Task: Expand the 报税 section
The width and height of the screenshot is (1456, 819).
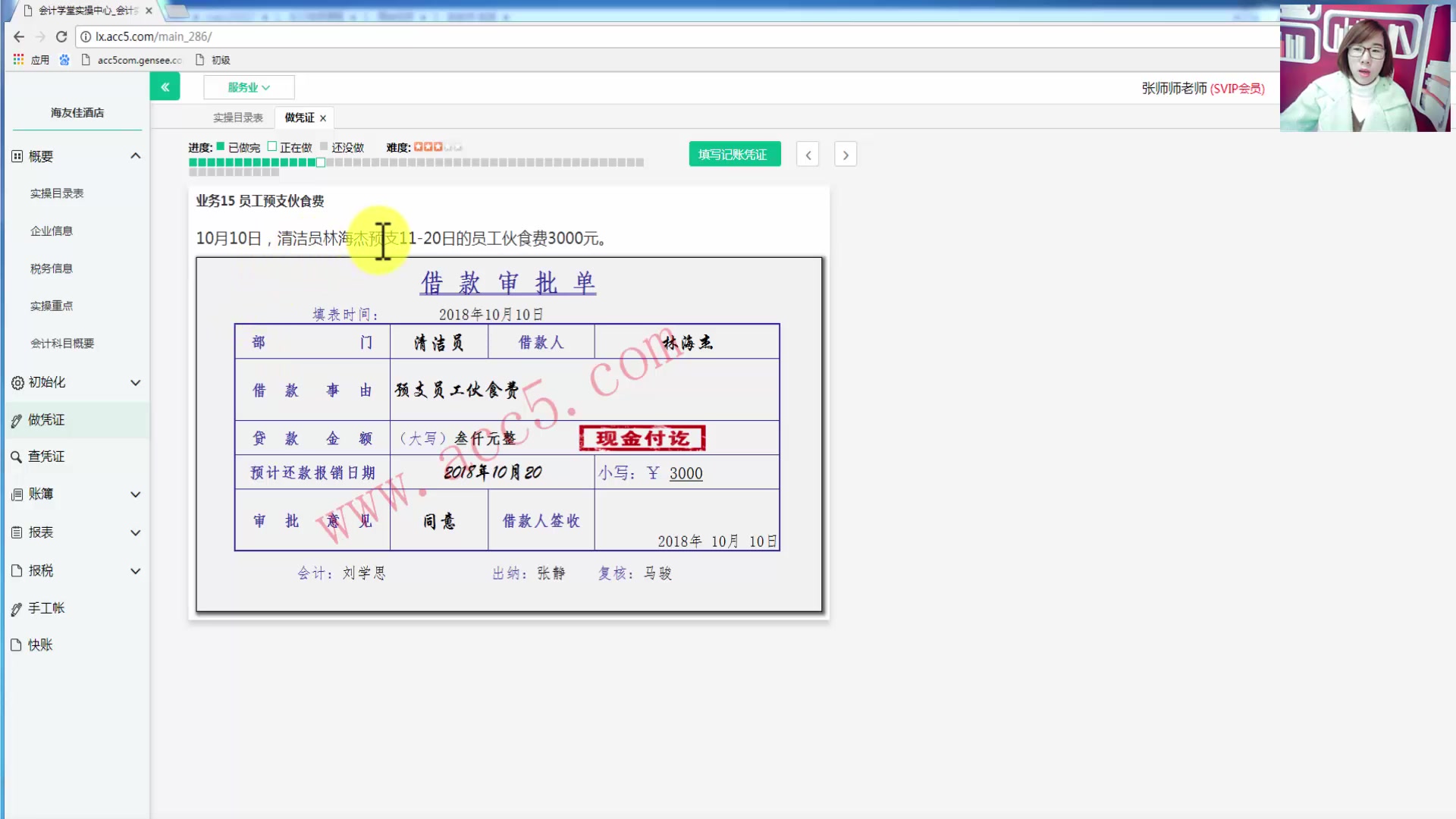Action: [x=136, y=571]
